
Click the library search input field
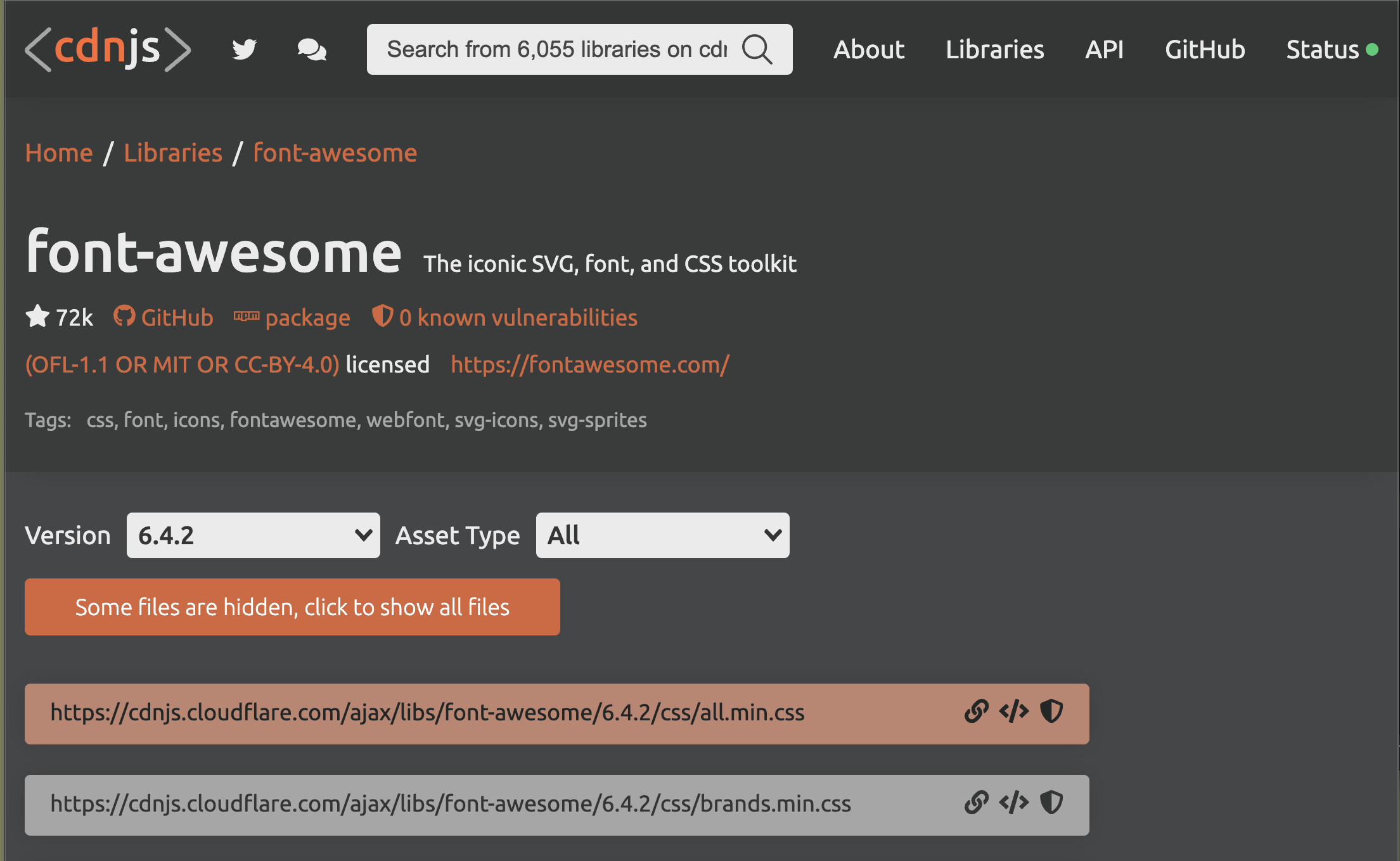coord(556,49)
